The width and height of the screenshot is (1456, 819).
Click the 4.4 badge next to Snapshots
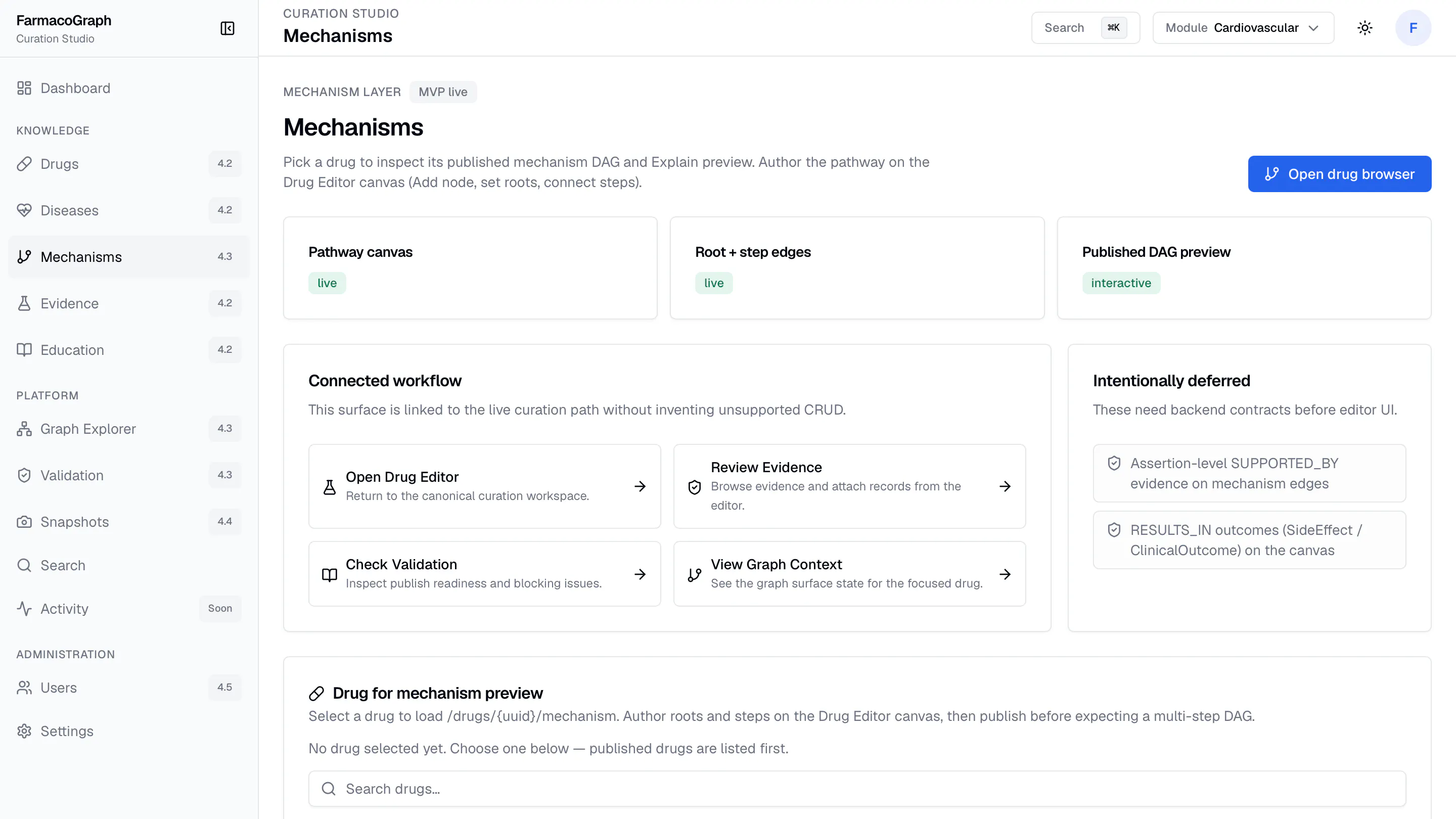(225, 522)
